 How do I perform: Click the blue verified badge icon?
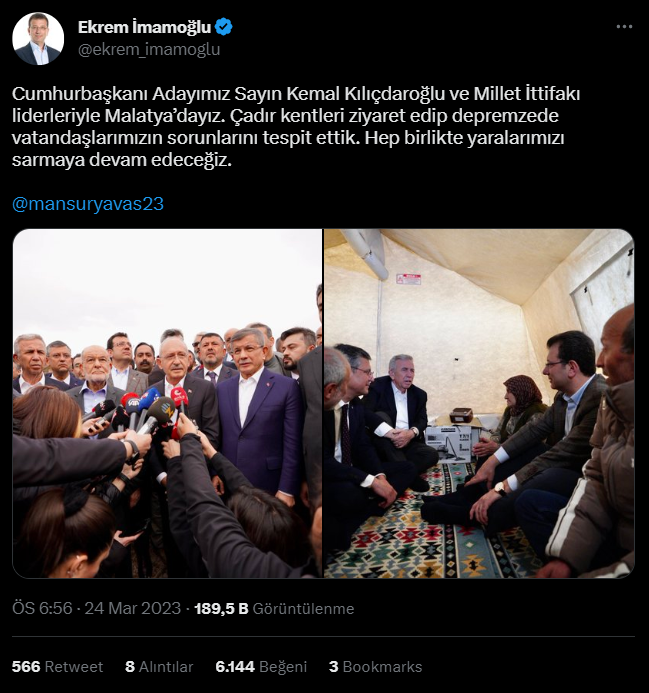224,27
